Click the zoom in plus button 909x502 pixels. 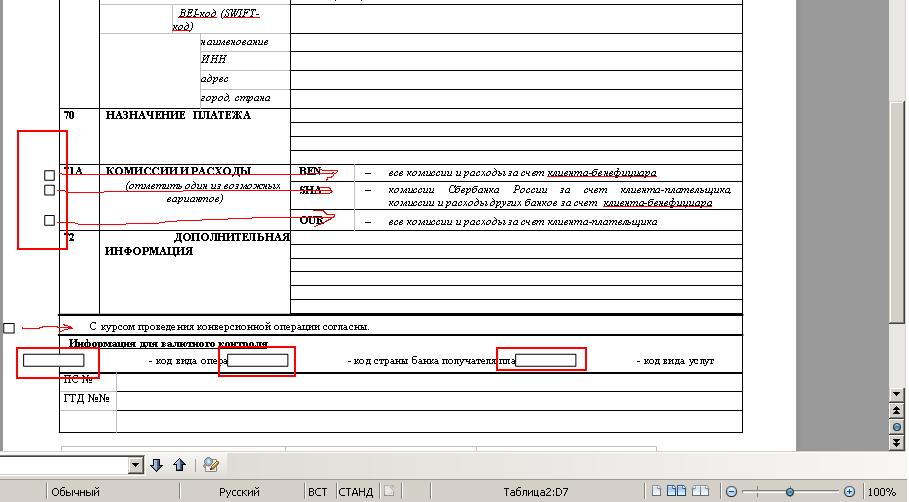(x=849, y=492)
